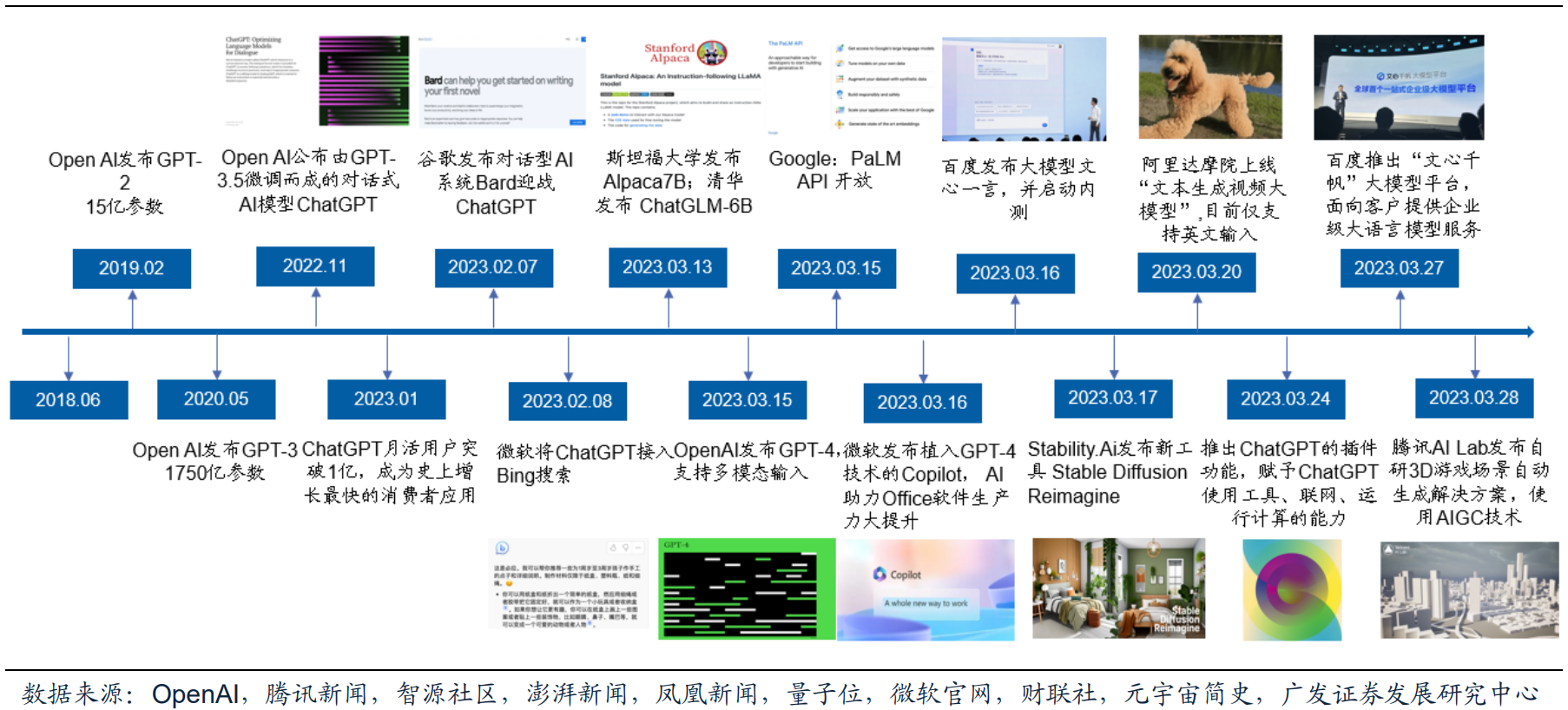Click the 'ChatGPT月活用户突' caption
The width and height of the screenshot is (1568, 710).
(x=390, y=449)
